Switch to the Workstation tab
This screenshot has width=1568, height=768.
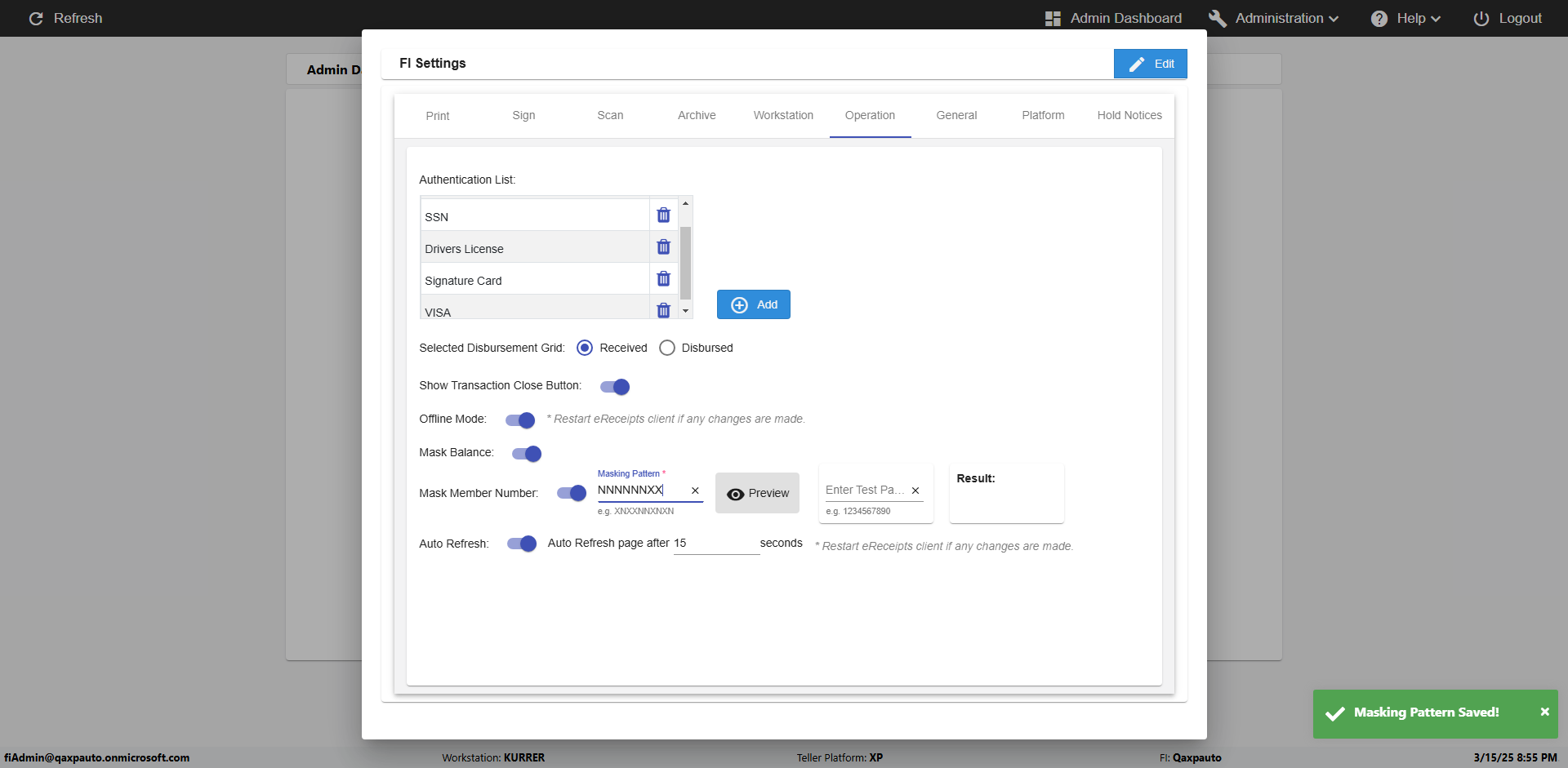click(783, 115)
